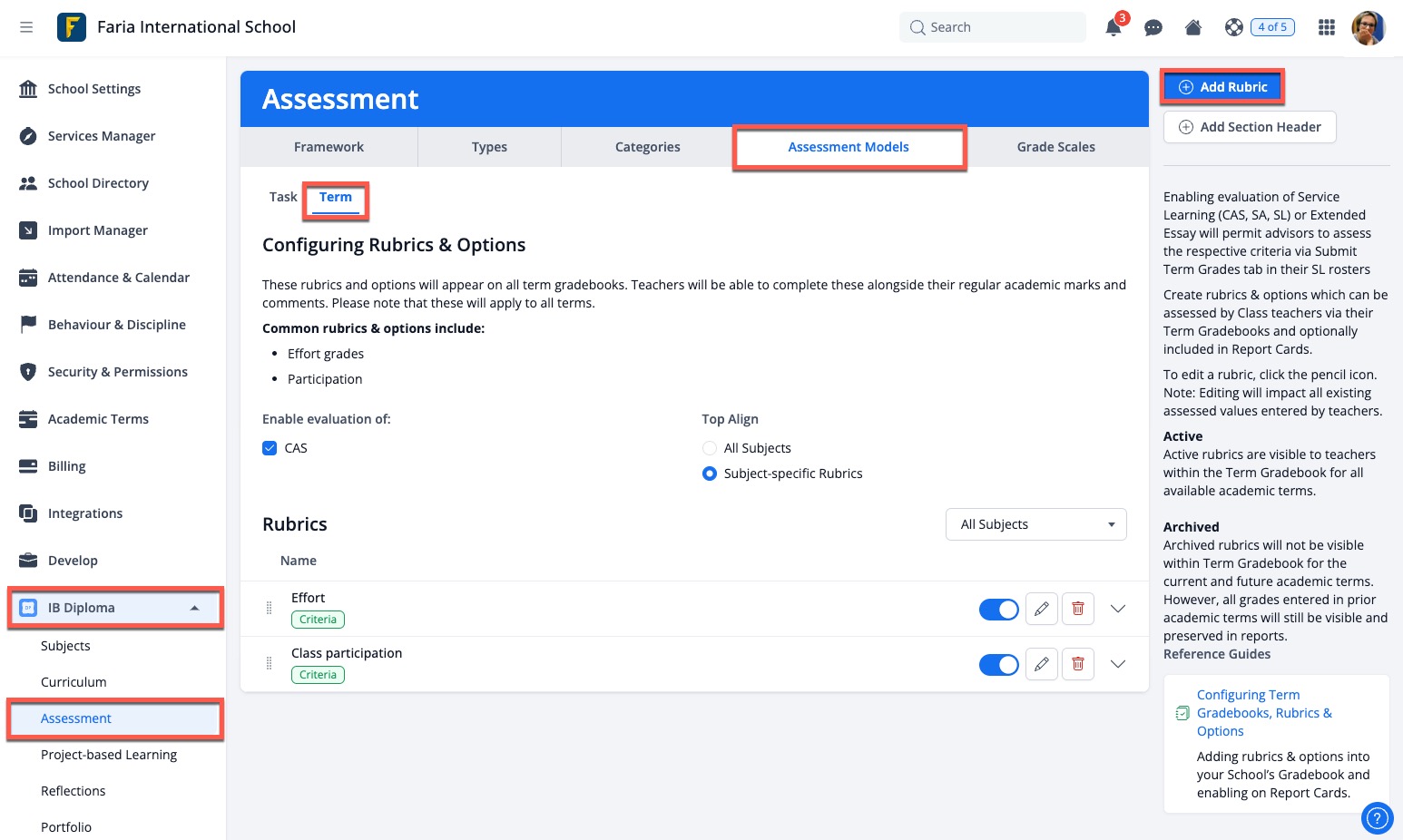
Task: Select the All Subjects radio option
Action: [710, 448]
